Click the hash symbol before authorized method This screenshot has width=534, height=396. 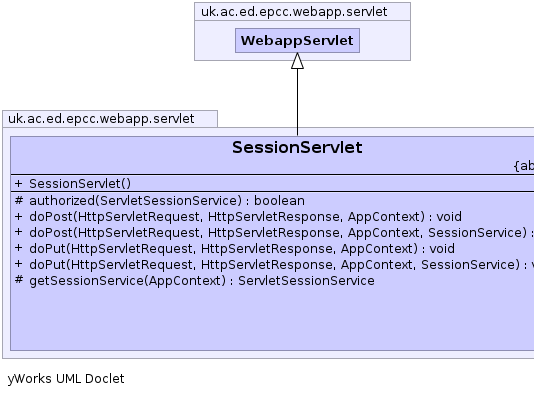click(x=19, y=200)
